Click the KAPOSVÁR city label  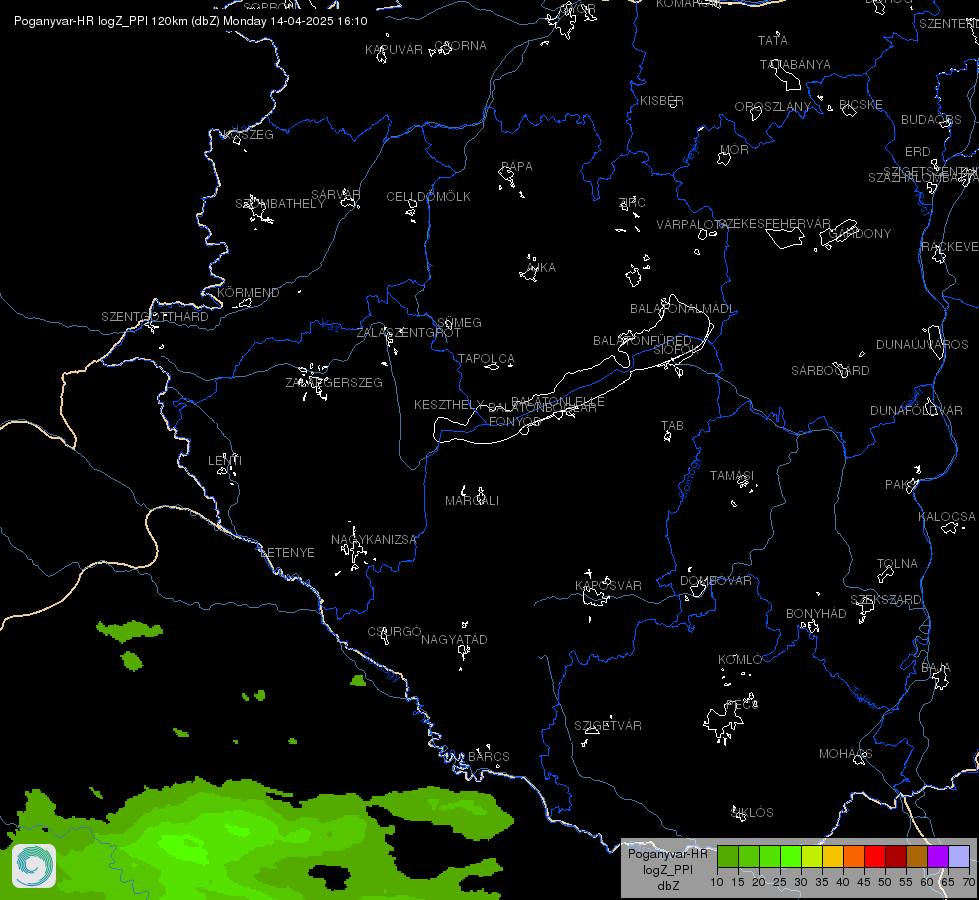coord(608,586)
